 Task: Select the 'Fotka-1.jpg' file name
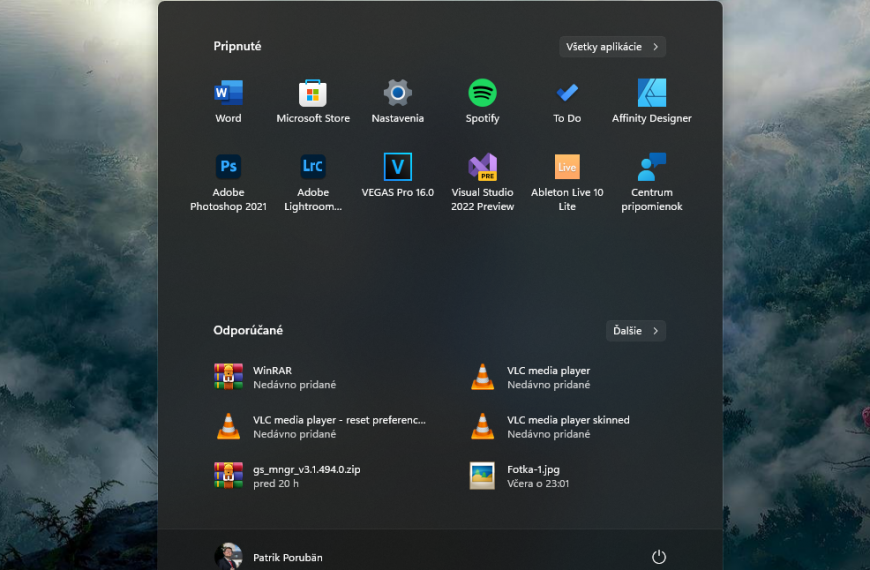click(533, 469)
